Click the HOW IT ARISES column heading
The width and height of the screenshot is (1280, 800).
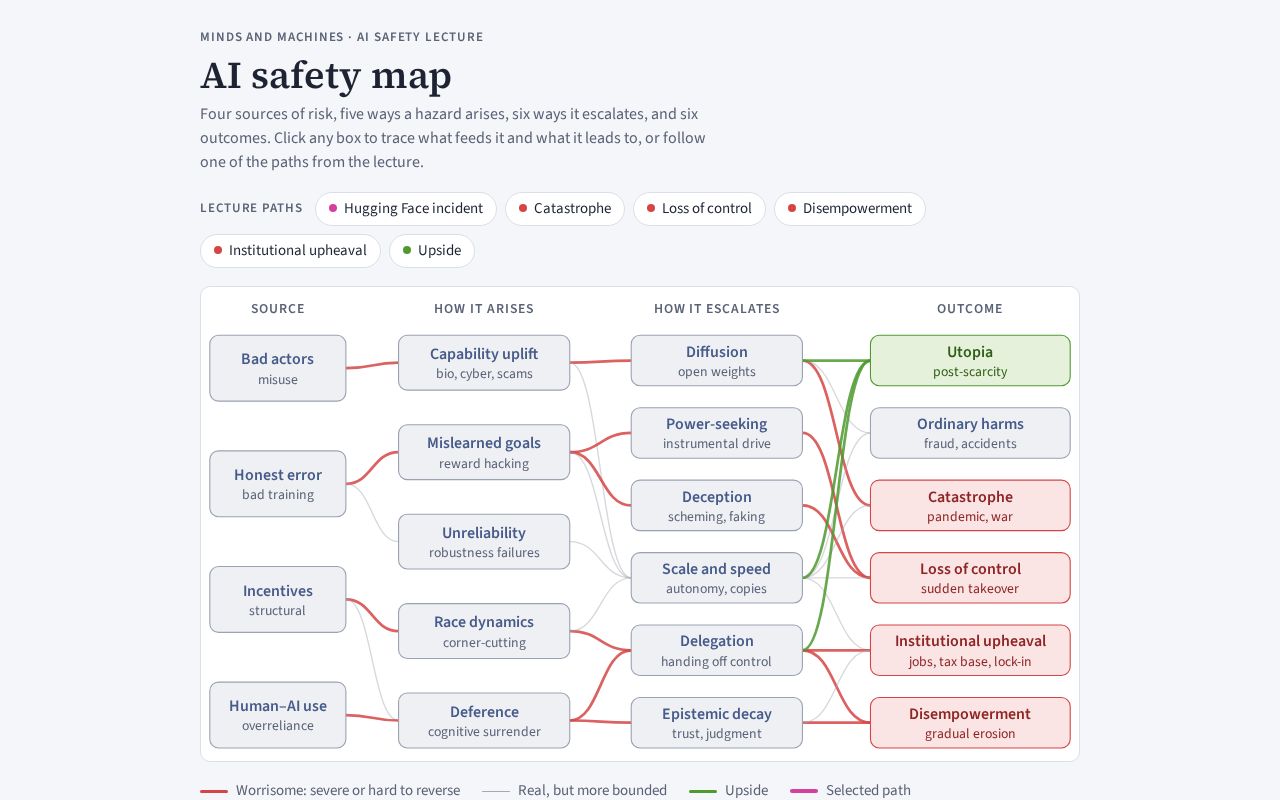[484, 309]
